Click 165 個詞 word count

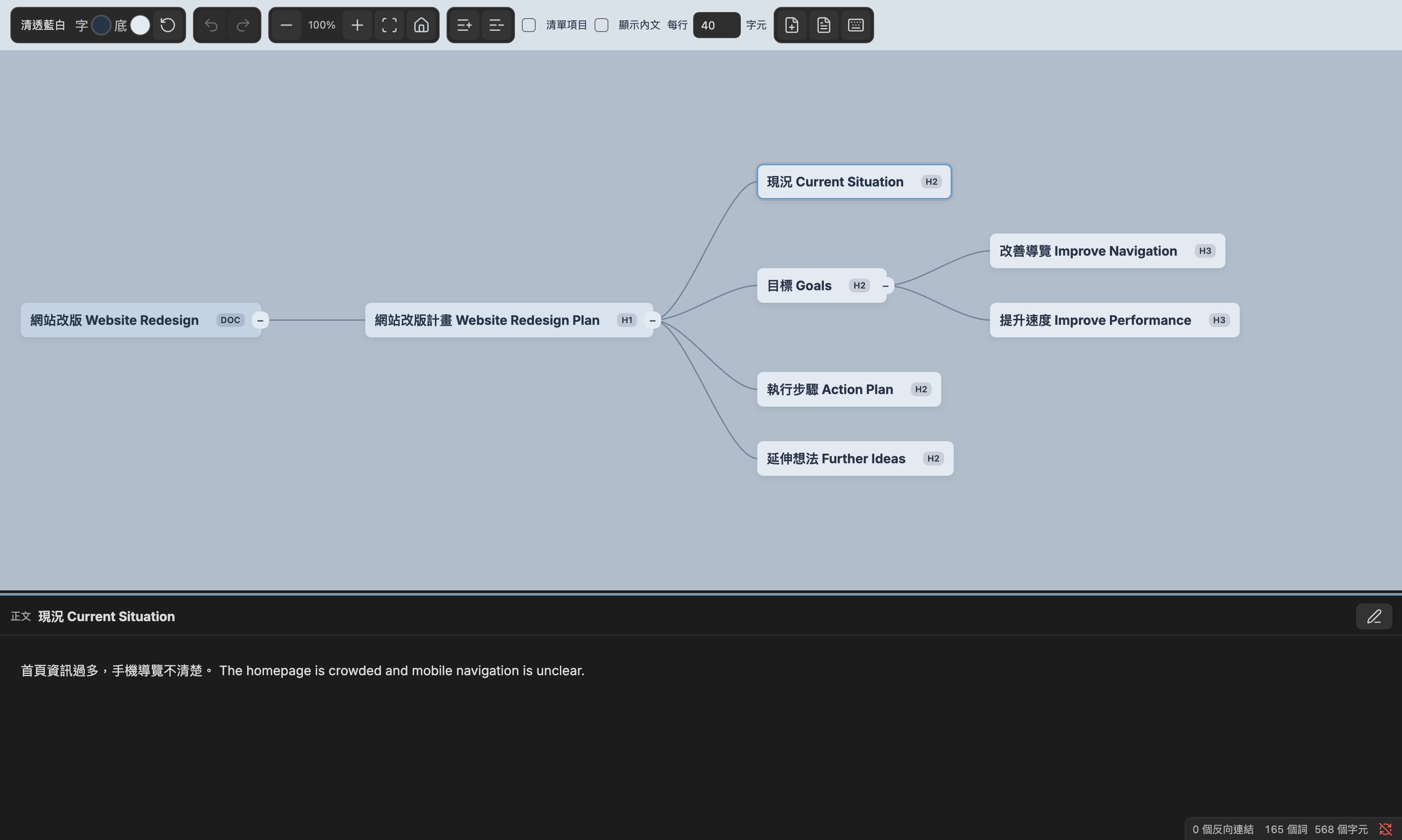click(1285, 829)
